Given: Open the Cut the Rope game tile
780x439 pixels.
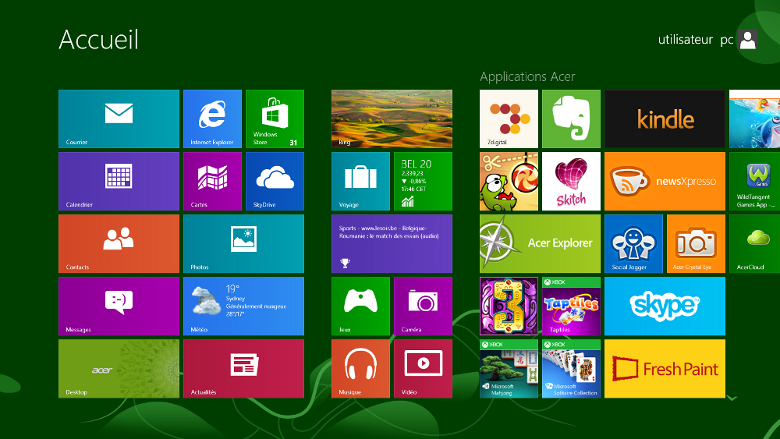Looking at the screenshot, I should 509,181.
